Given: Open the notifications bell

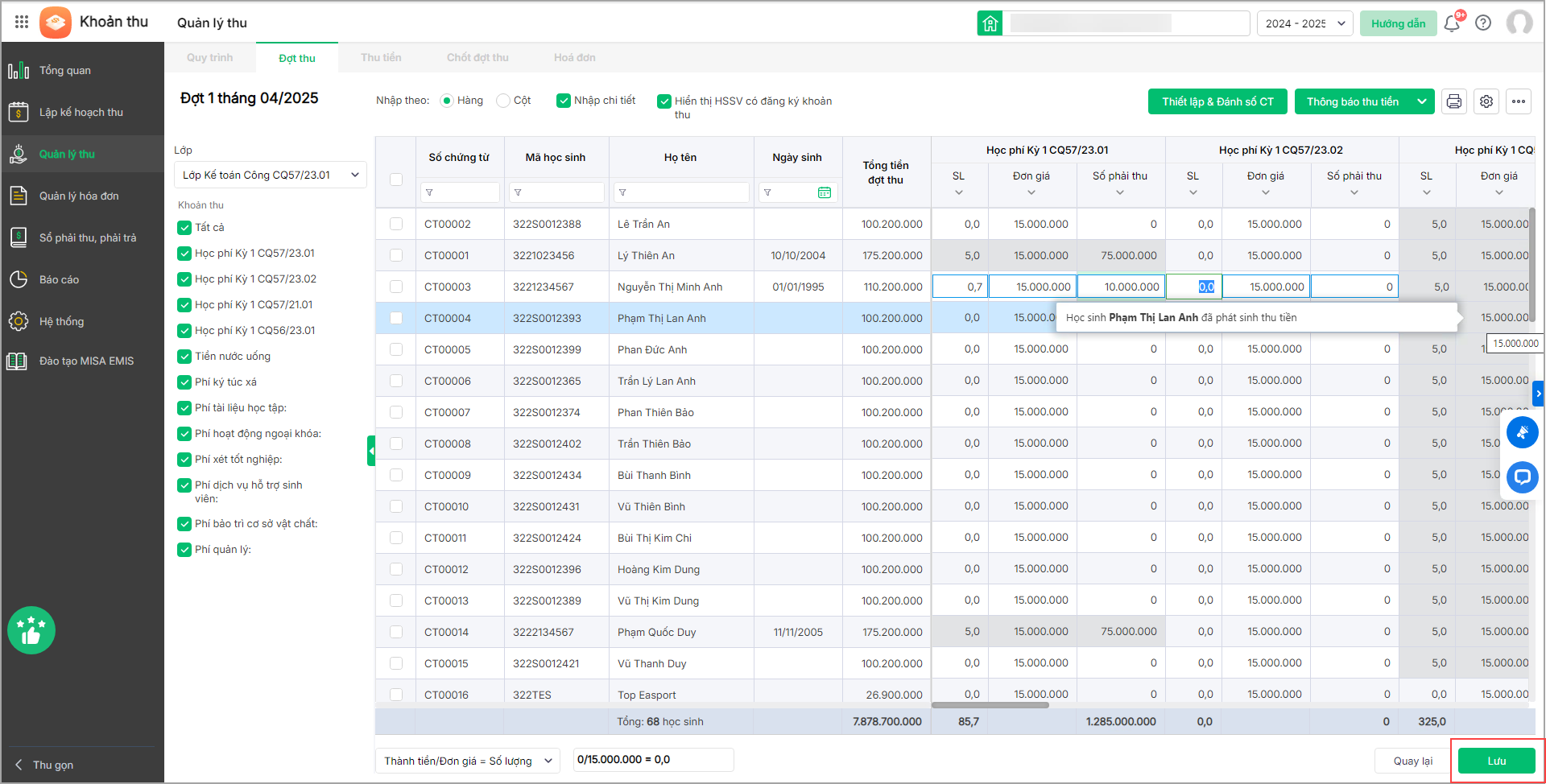Looking at the screenshot, I should 1452,23.
